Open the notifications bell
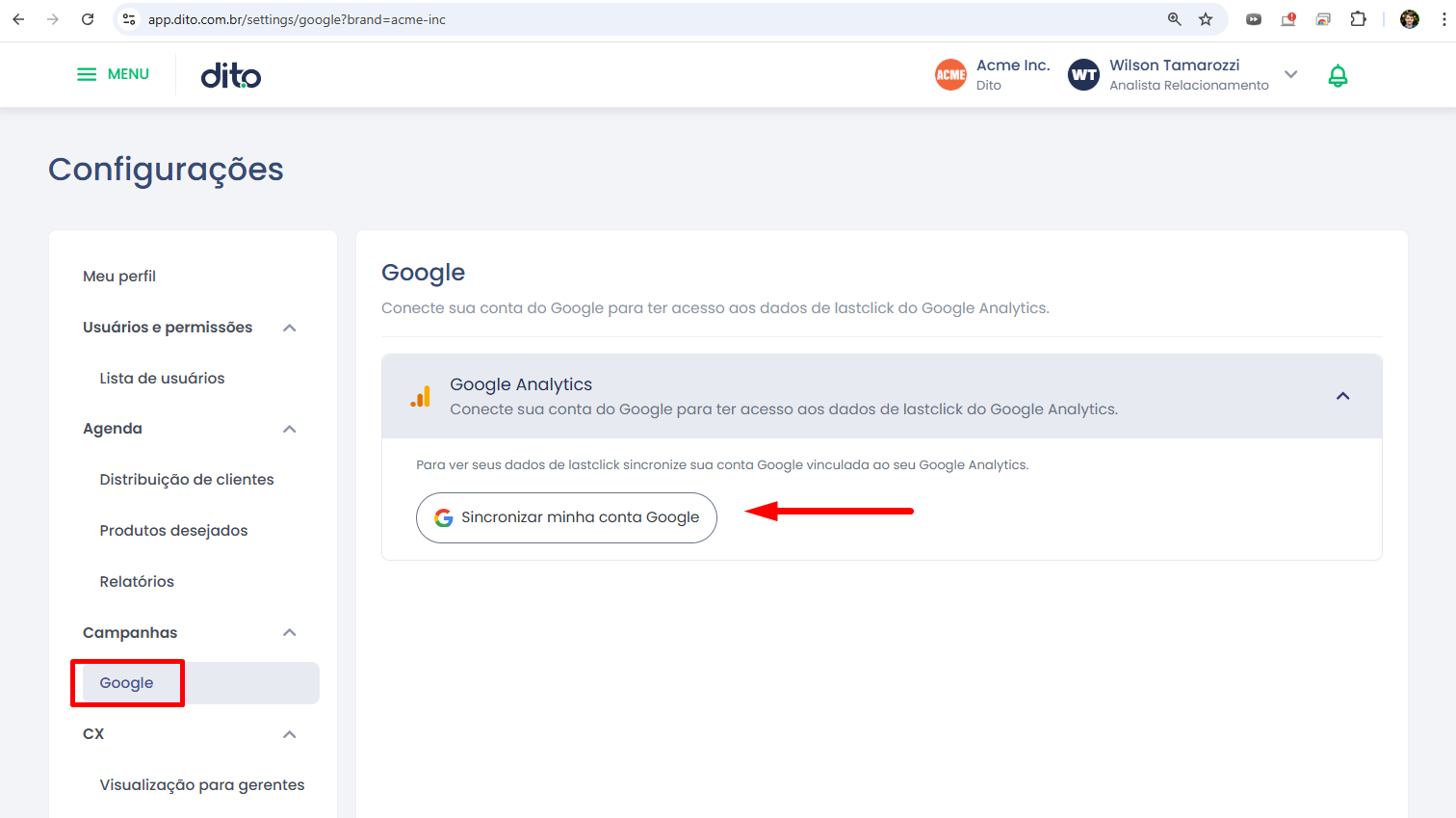 [x=1338, y=75]
